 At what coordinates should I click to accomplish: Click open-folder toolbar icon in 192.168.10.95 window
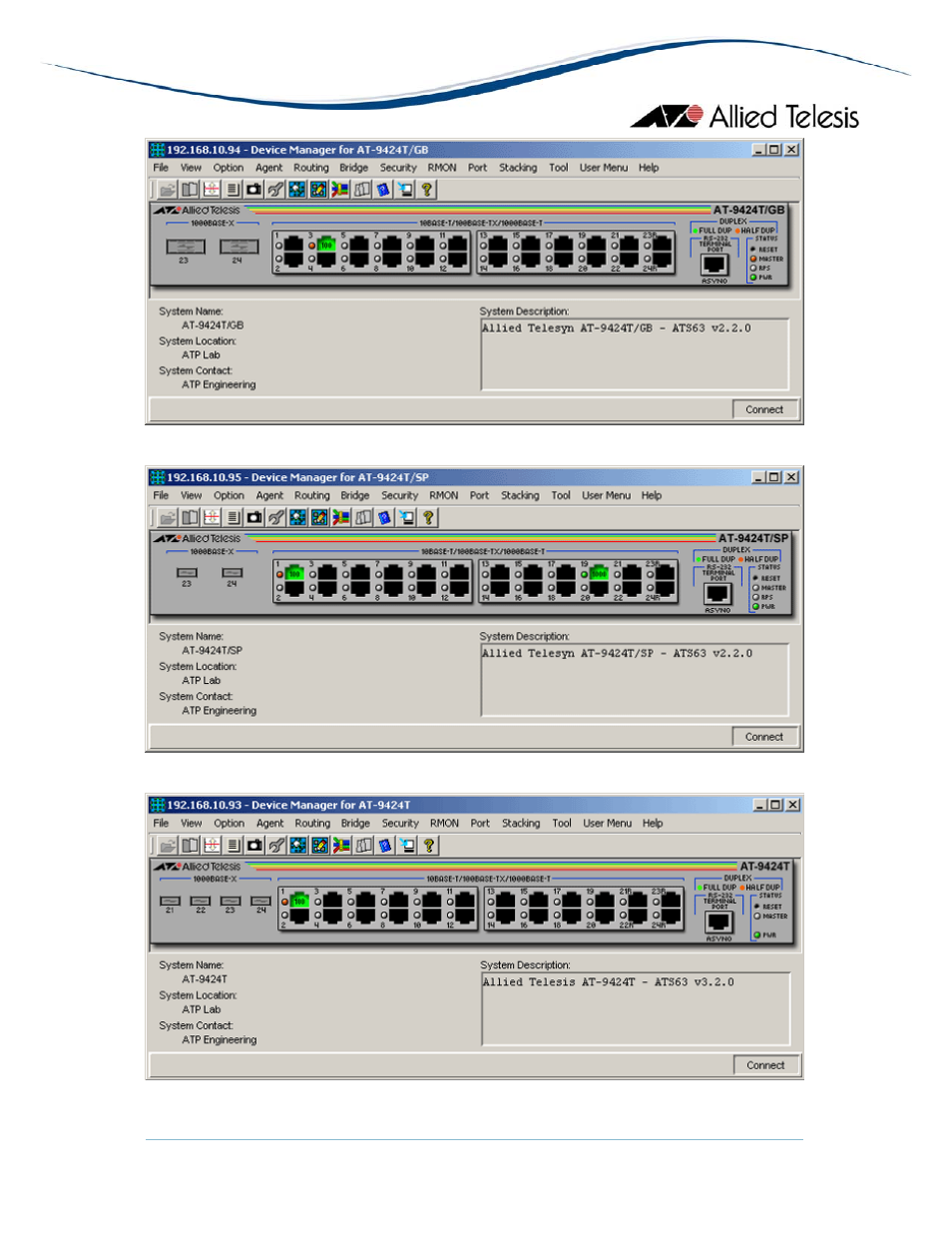[168, 517]
